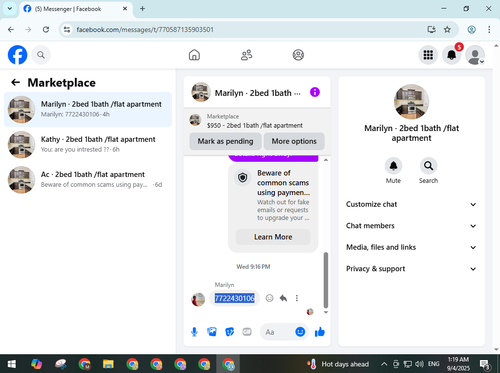Open the nine-dot Menu grid icon

[x=428, y=55]
